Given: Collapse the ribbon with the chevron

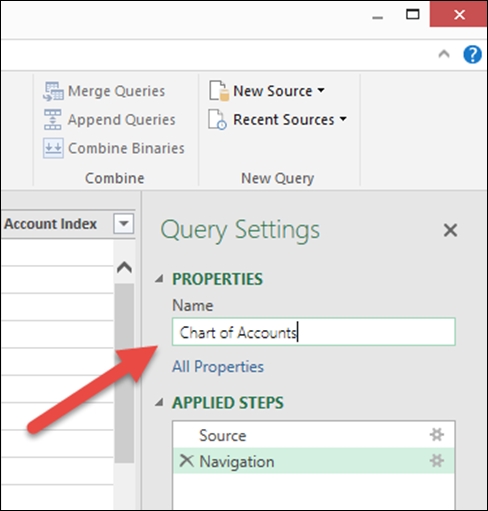Looking at the screenshot, I should 444,54.
